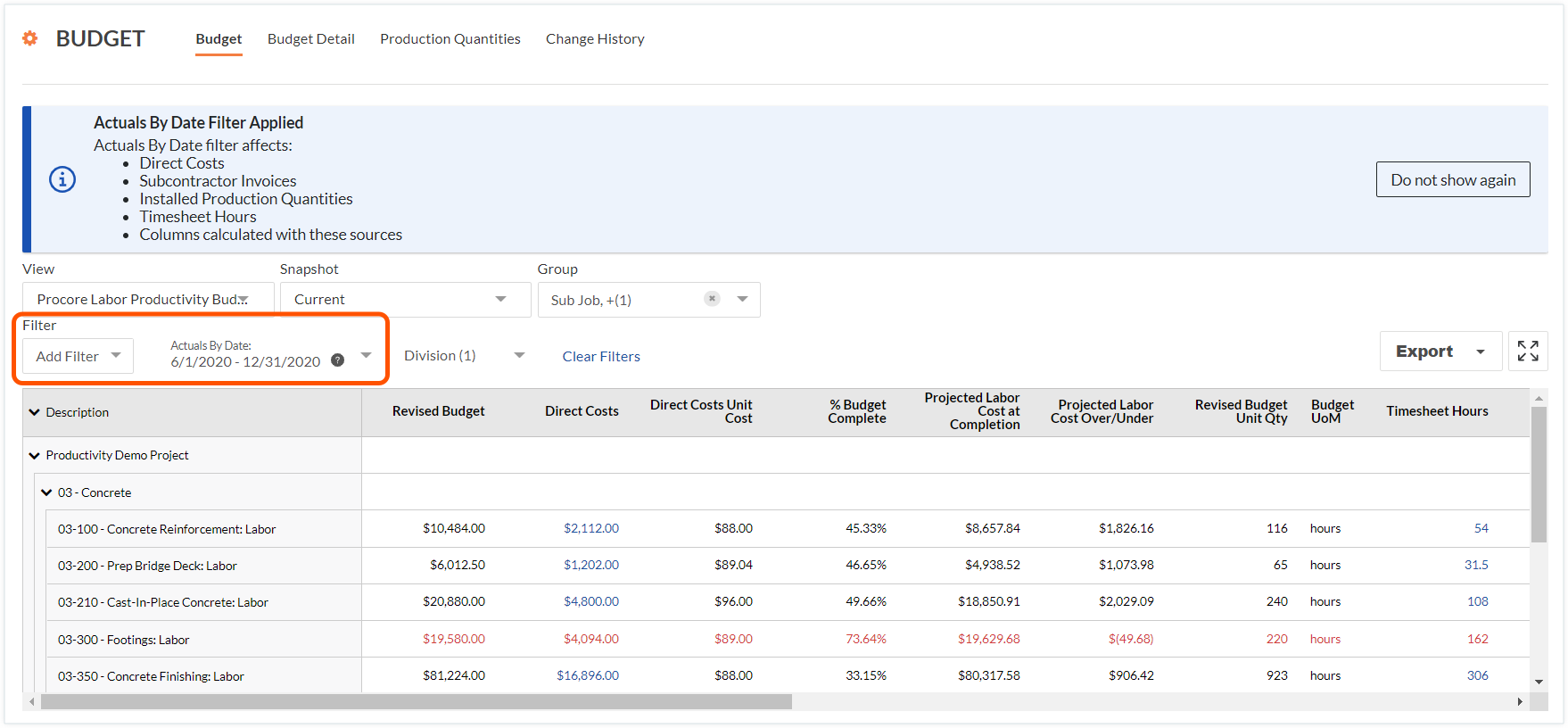The height and width of the screenshot is (728, 1568).
Task: Click the Direct Costs column header
Action: point(582,411)
